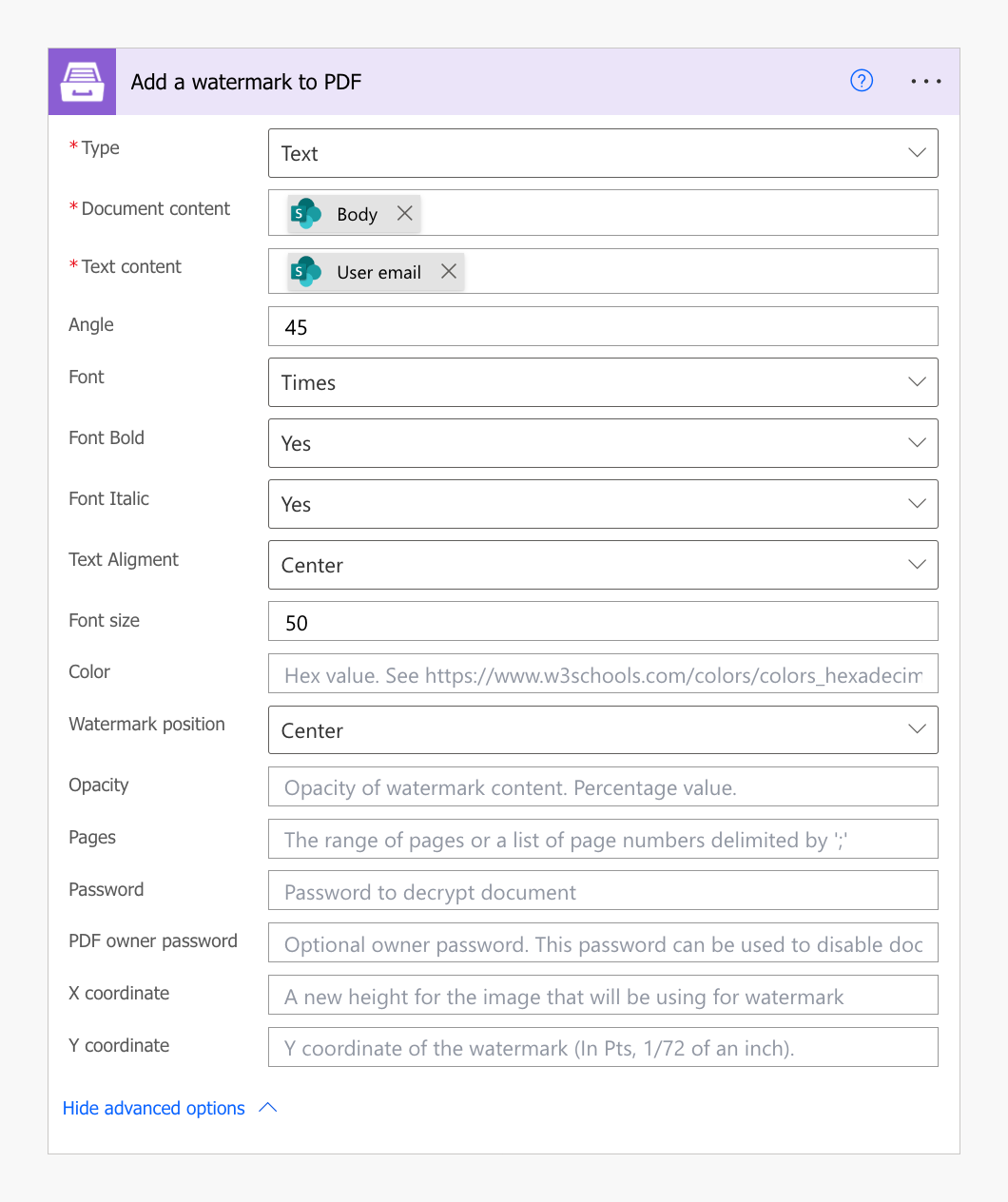Image resolution: width=1008 pixels, height=1202 pixels.
Task: Click the User email token
Action: [x=379, y=271]
